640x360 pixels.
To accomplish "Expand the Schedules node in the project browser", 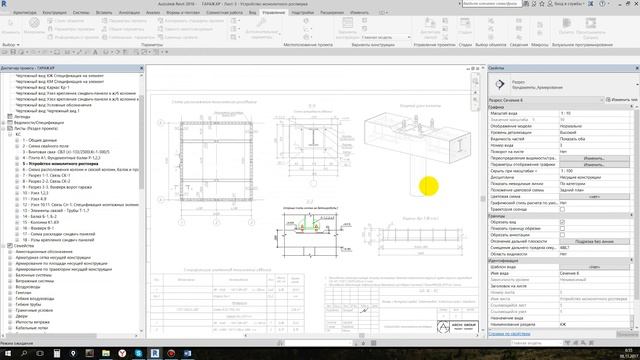I will coord(4,122).
